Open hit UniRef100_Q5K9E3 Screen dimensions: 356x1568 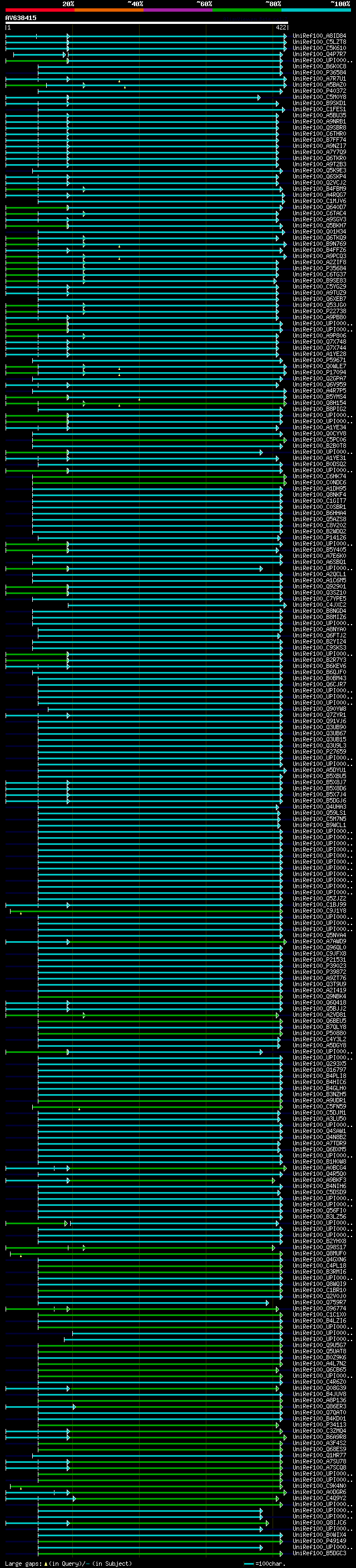[x=319, y=170]
